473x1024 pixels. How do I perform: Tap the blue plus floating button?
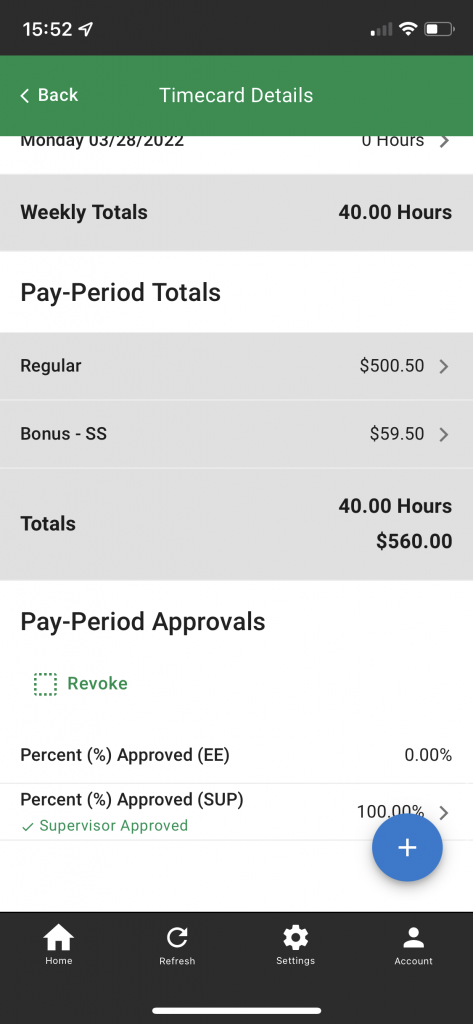pos(407,848)
